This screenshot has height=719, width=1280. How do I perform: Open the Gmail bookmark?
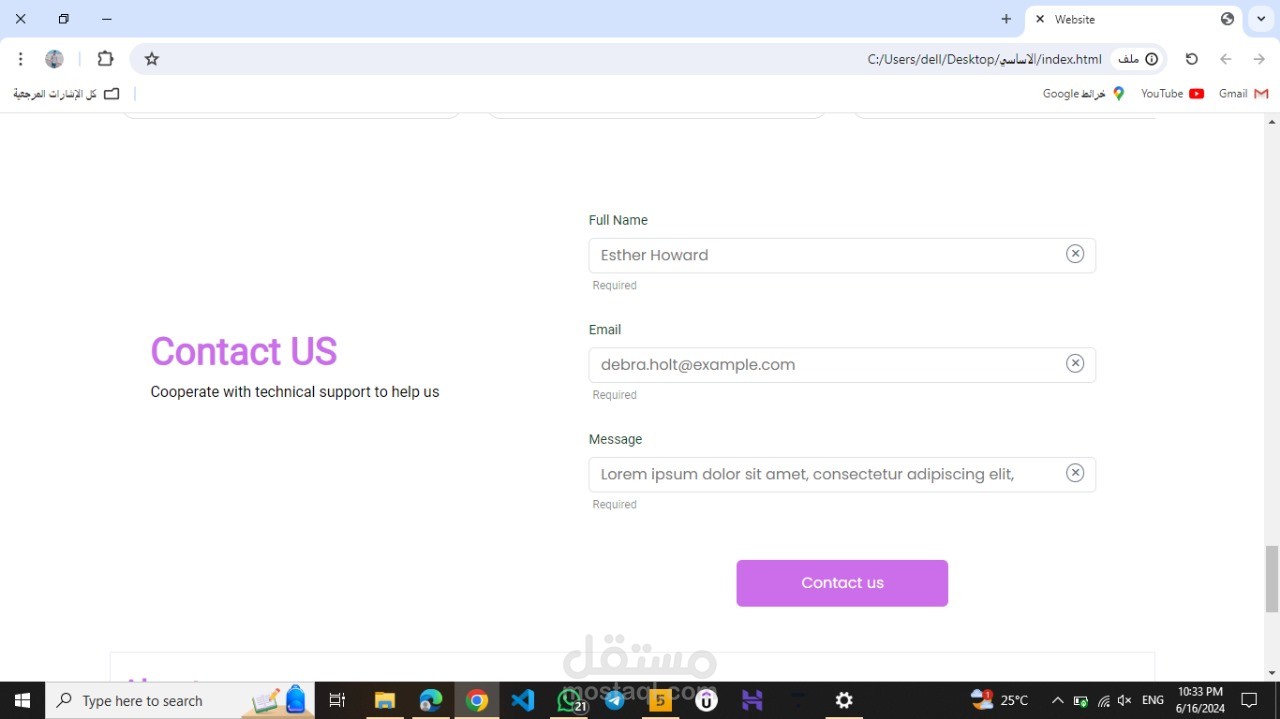1243,94
